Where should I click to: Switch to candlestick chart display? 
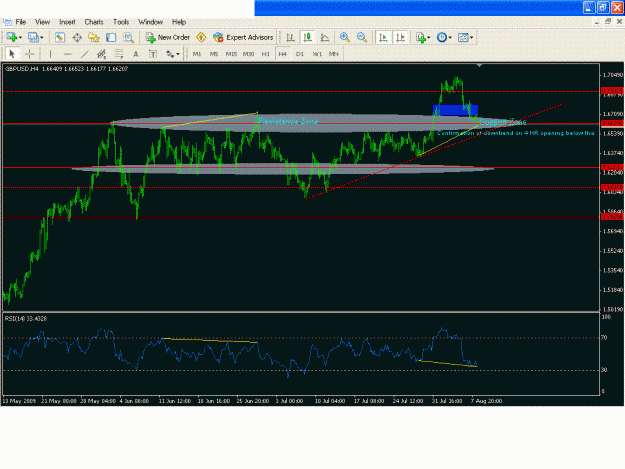[307, 37]
